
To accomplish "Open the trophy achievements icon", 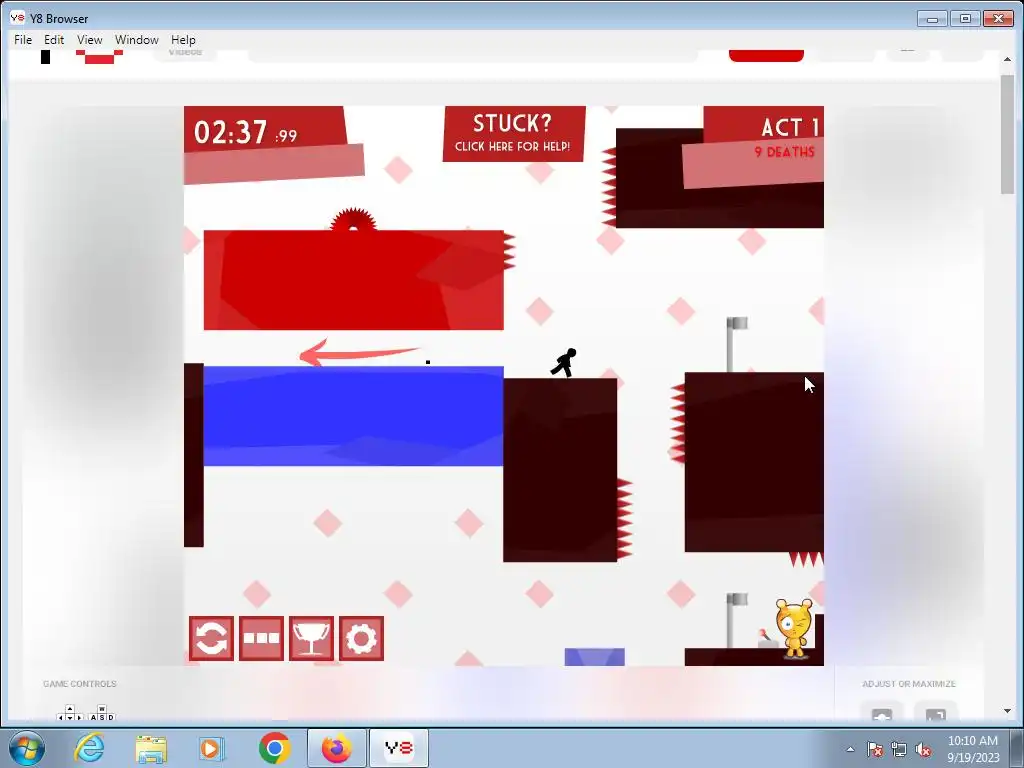I will pos(312,638).
